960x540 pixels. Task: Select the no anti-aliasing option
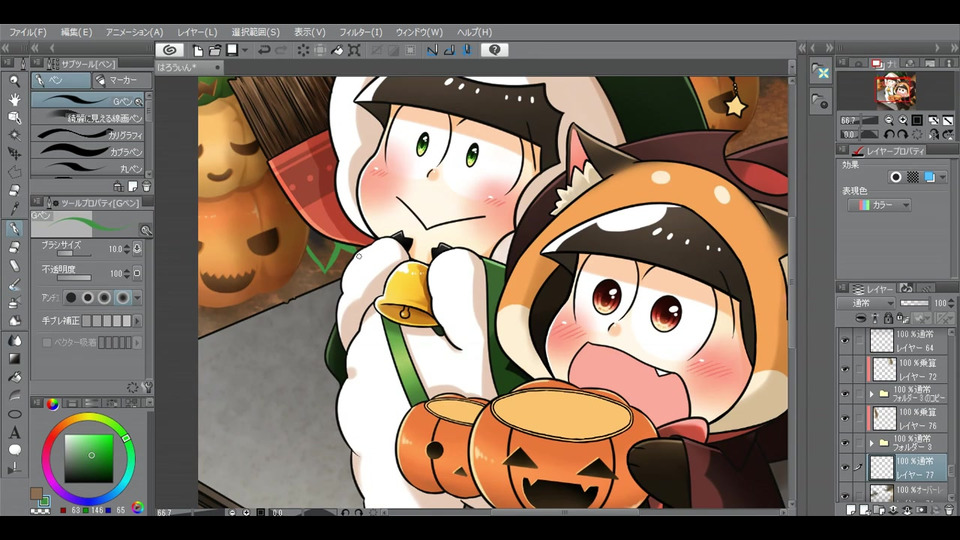pyautogui.click(x=71, y=298)
